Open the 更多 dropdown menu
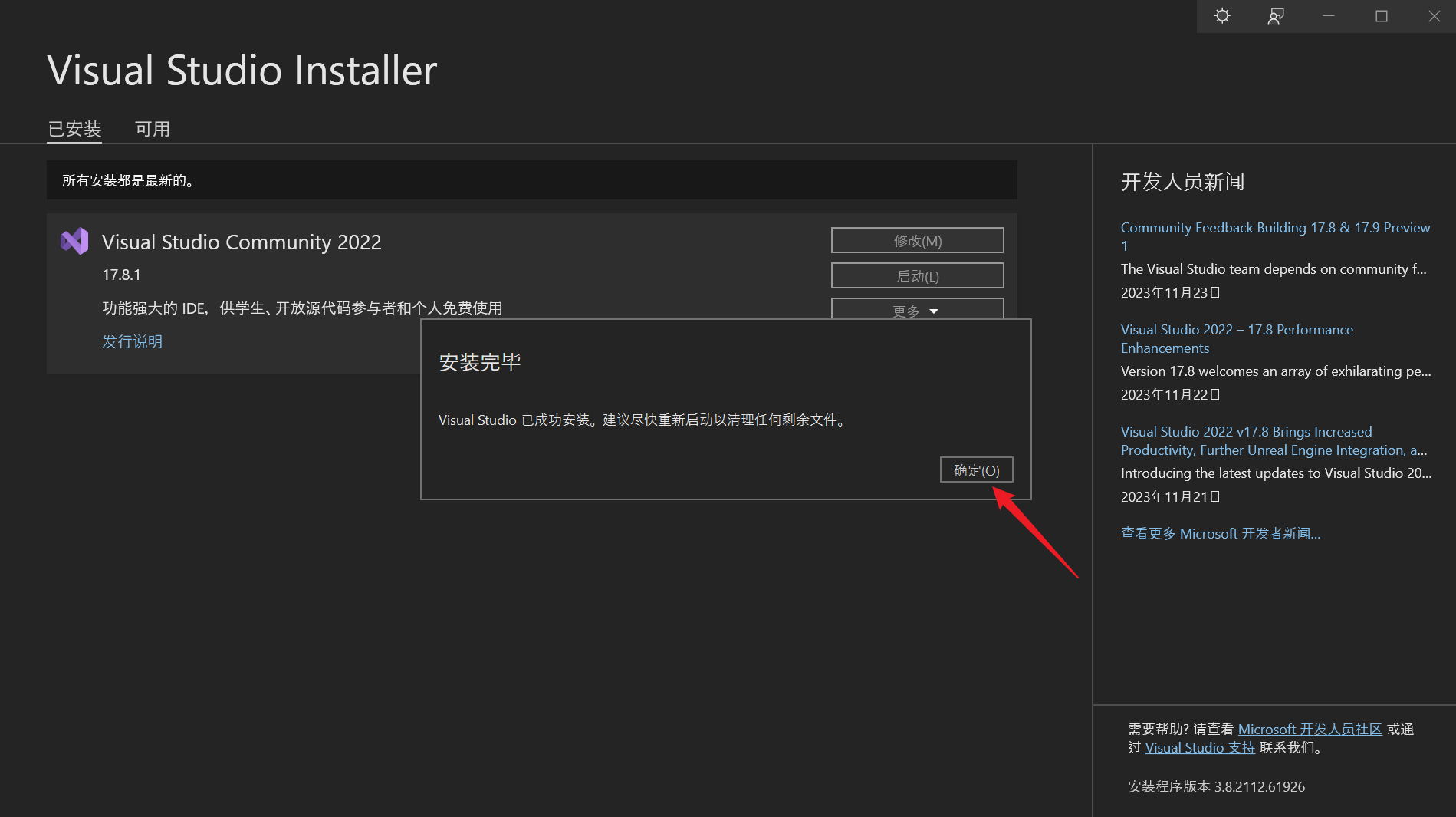Viewport: 1456px width, 817px height. pyautogui.click(x=907, y=311)
